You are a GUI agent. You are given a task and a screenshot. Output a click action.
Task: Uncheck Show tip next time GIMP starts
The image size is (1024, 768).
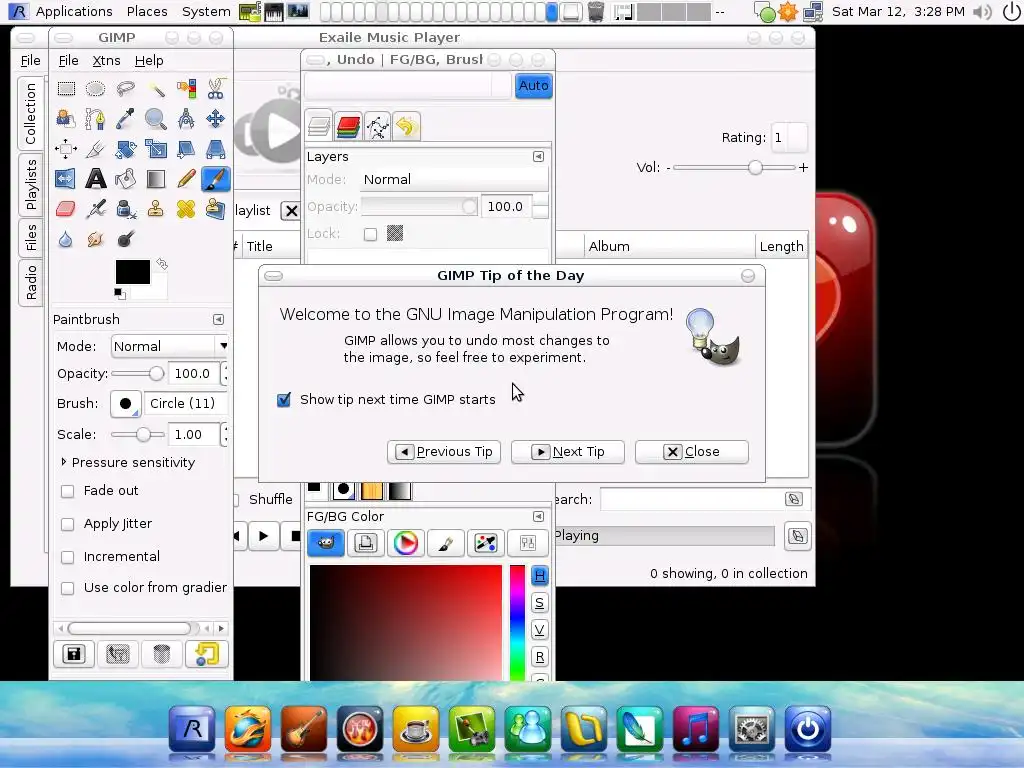284,400
